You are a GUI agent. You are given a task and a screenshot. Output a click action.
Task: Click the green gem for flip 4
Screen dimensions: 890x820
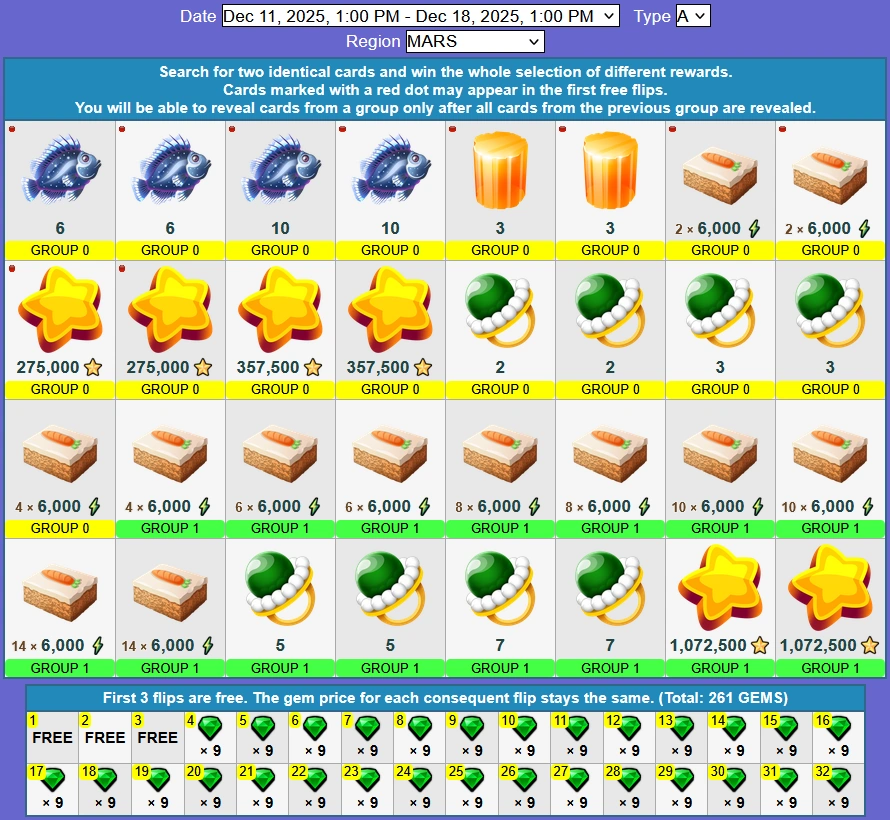211,728
